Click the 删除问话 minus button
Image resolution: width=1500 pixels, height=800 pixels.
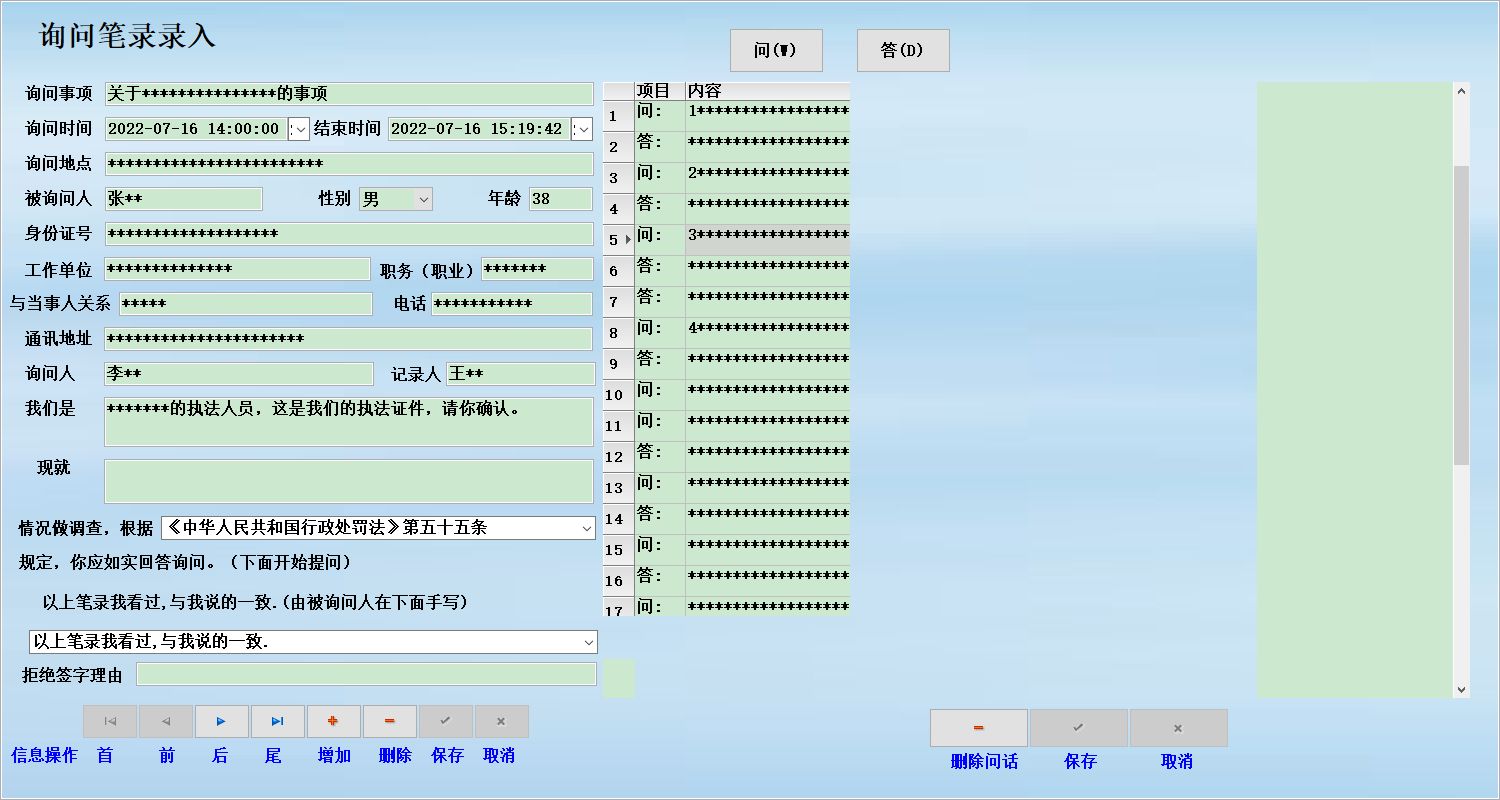pyautogui.click(x=979, y=728)
